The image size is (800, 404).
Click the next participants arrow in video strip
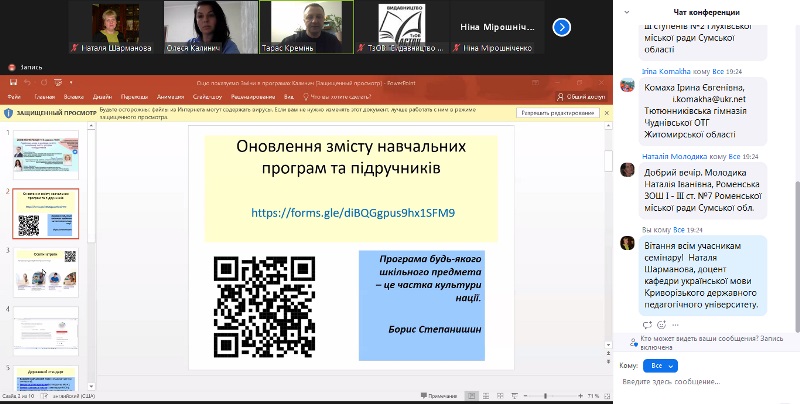click(561, 28)
